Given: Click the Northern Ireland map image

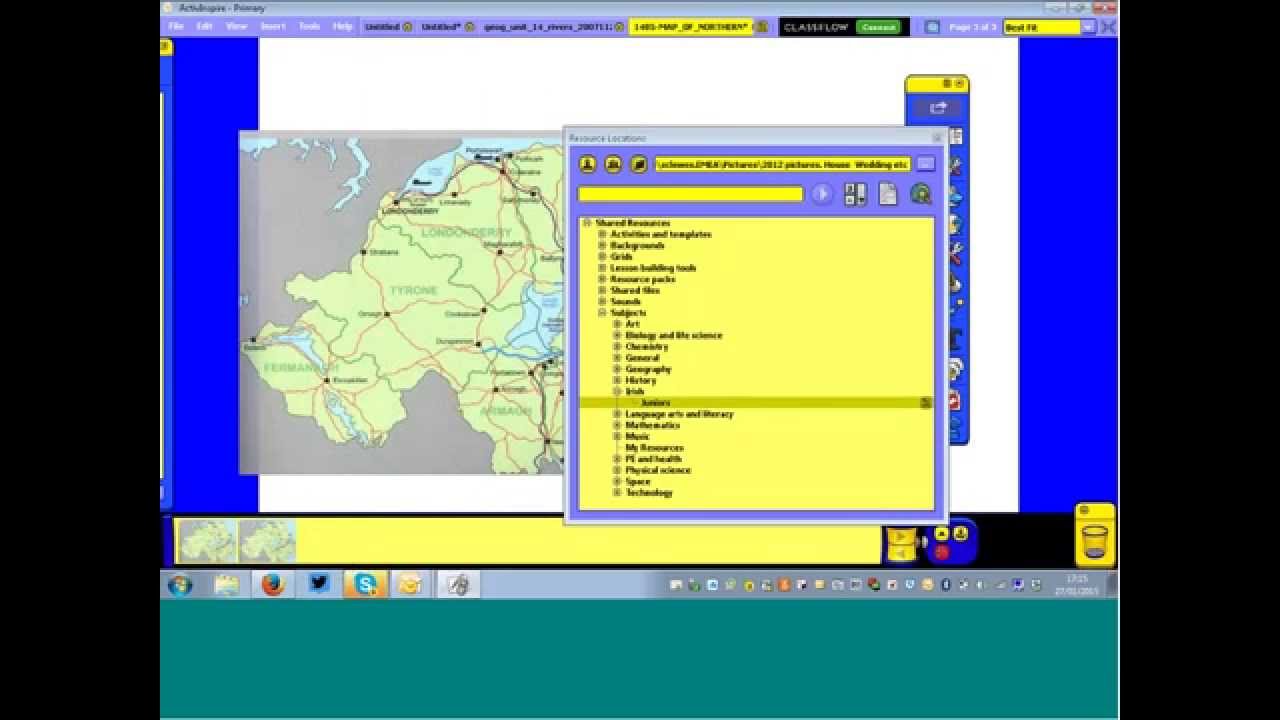Looking at the screenshot, I should click(402, 305).
